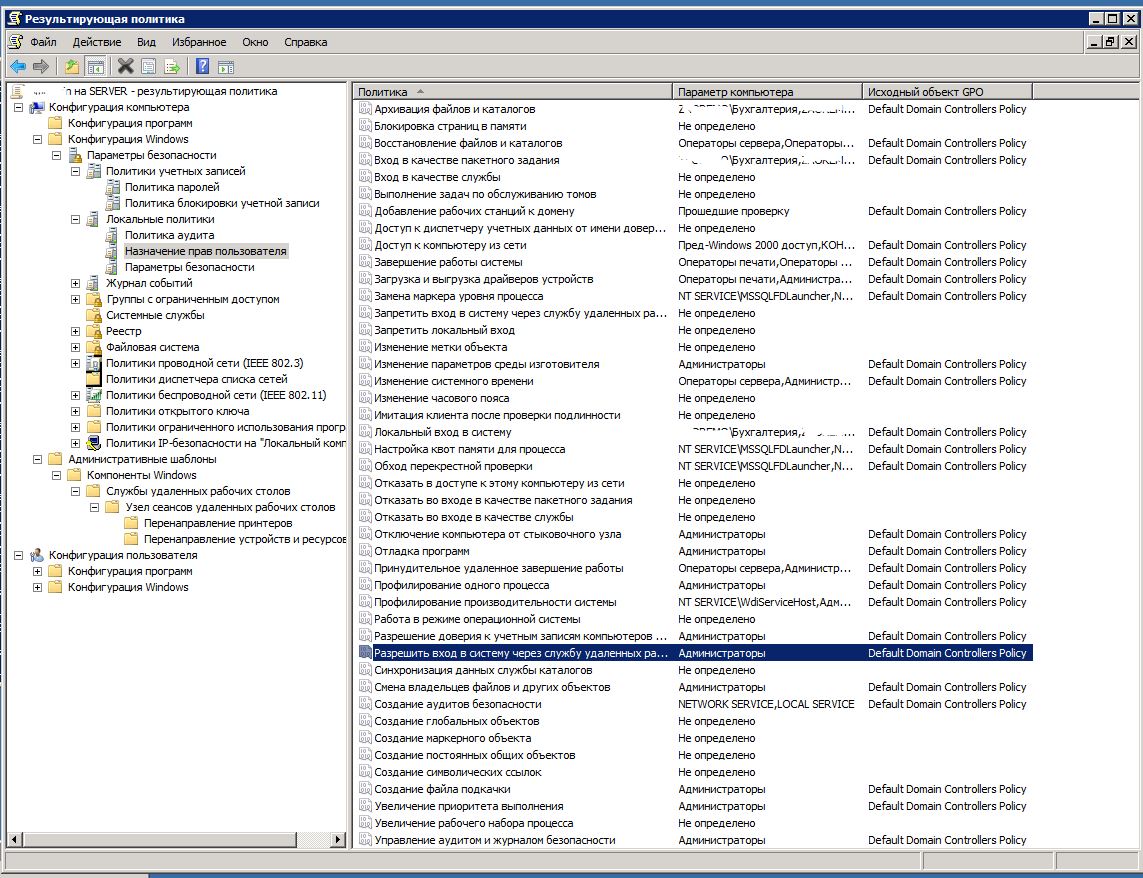Click computer icon of Конфигурация компьютера
The height and width of the screenshot is (878, 1143).
click(x=36, y=107)
